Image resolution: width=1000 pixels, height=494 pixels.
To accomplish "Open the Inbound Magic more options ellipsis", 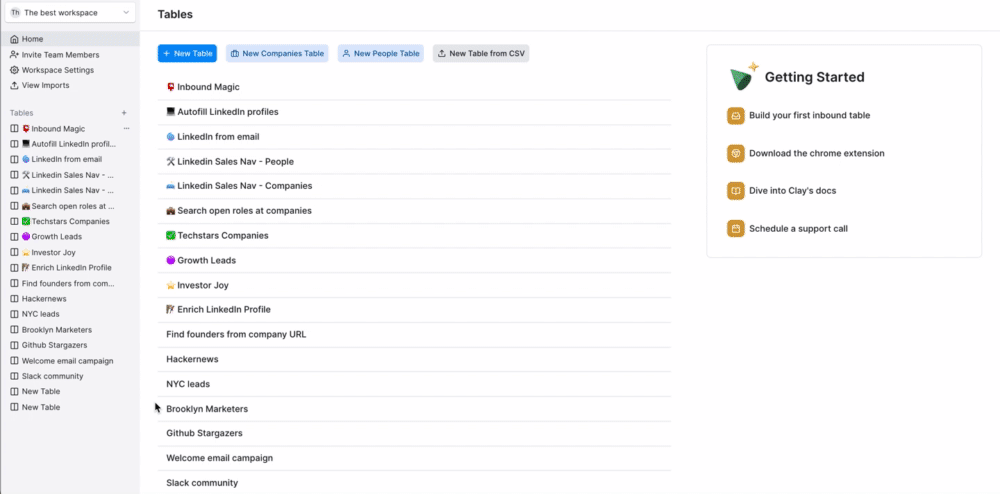I will point(126,129).
